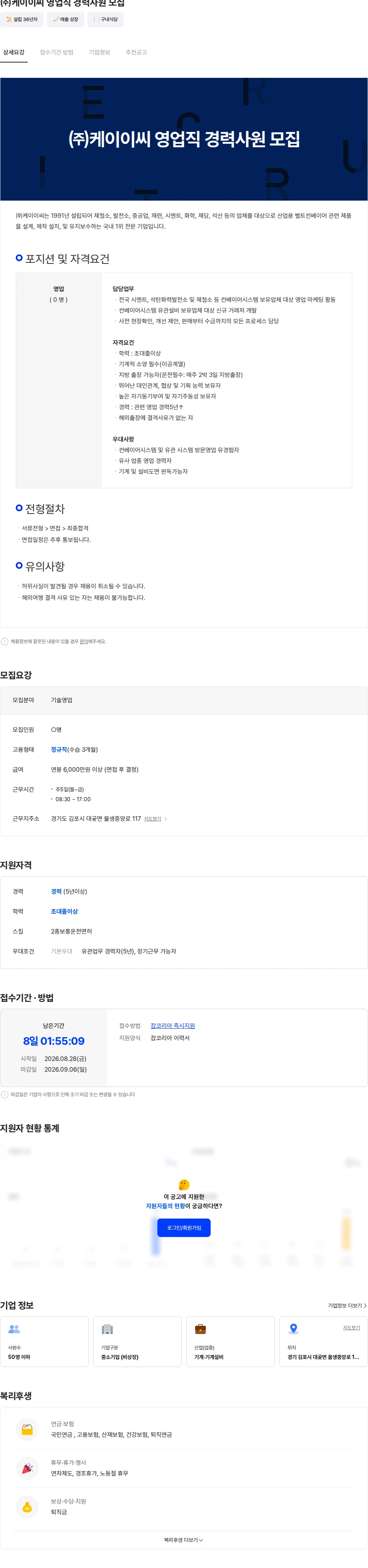368x1568 pixels.
Task: Click the thinking emoji icon above applicant stats
Action: click(184, 1184)
